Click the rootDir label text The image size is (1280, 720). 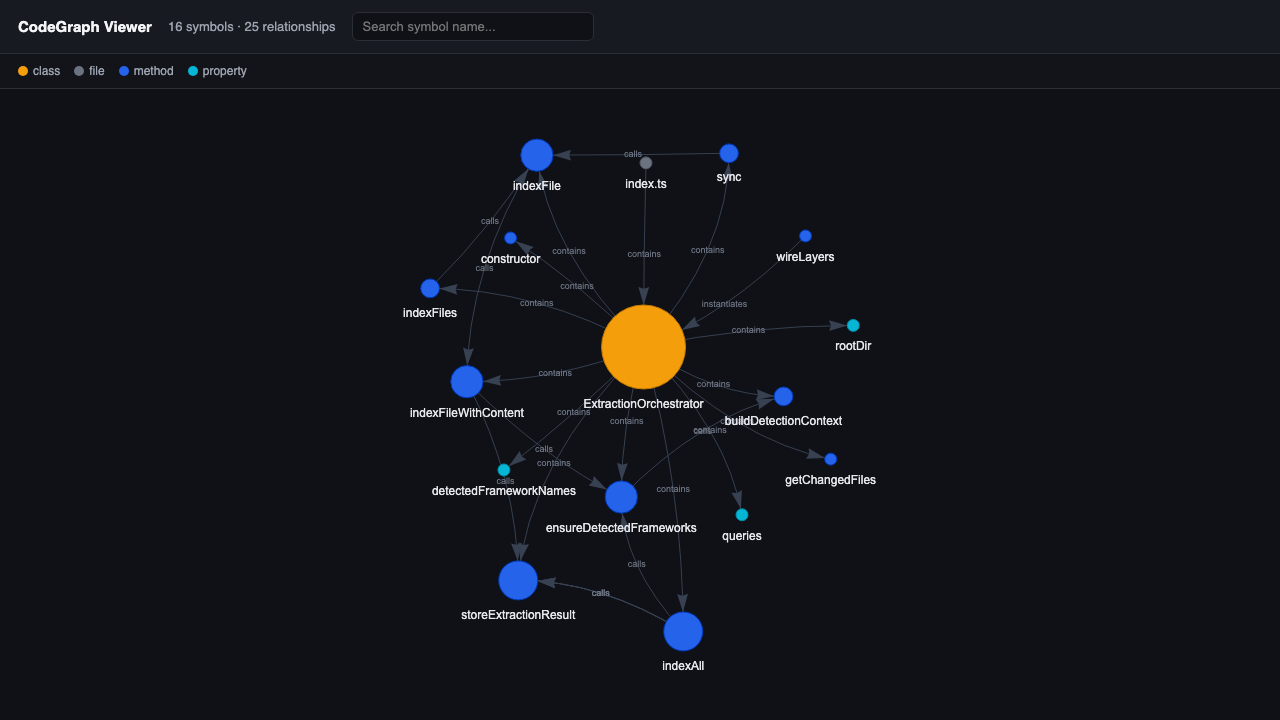[853, 346]
